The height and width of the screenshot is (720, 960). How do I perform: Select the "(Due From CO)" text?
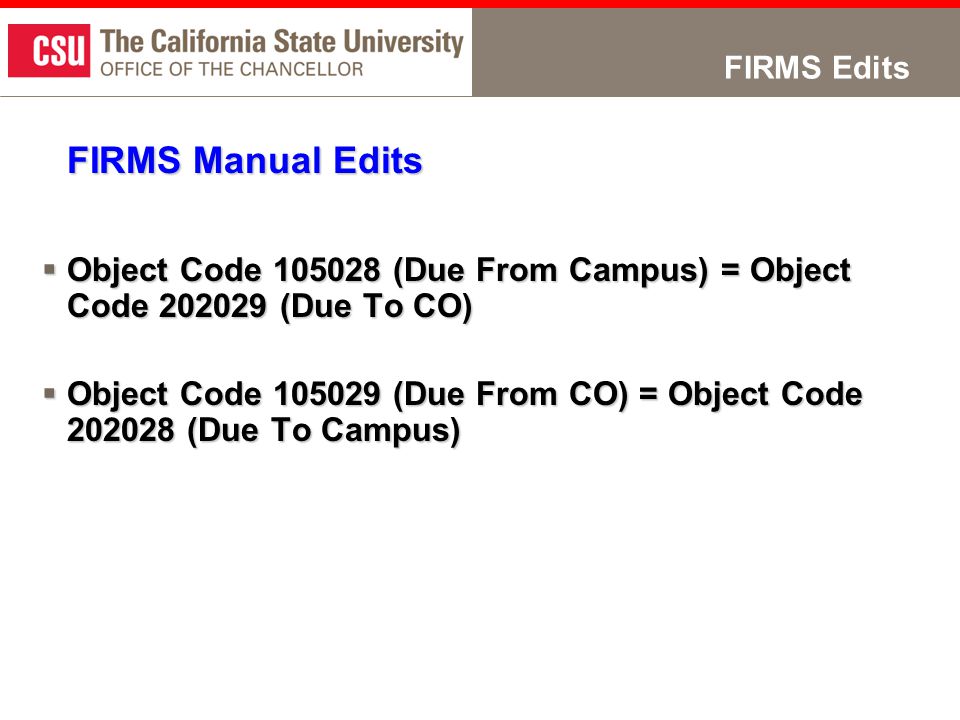[511, 395]
